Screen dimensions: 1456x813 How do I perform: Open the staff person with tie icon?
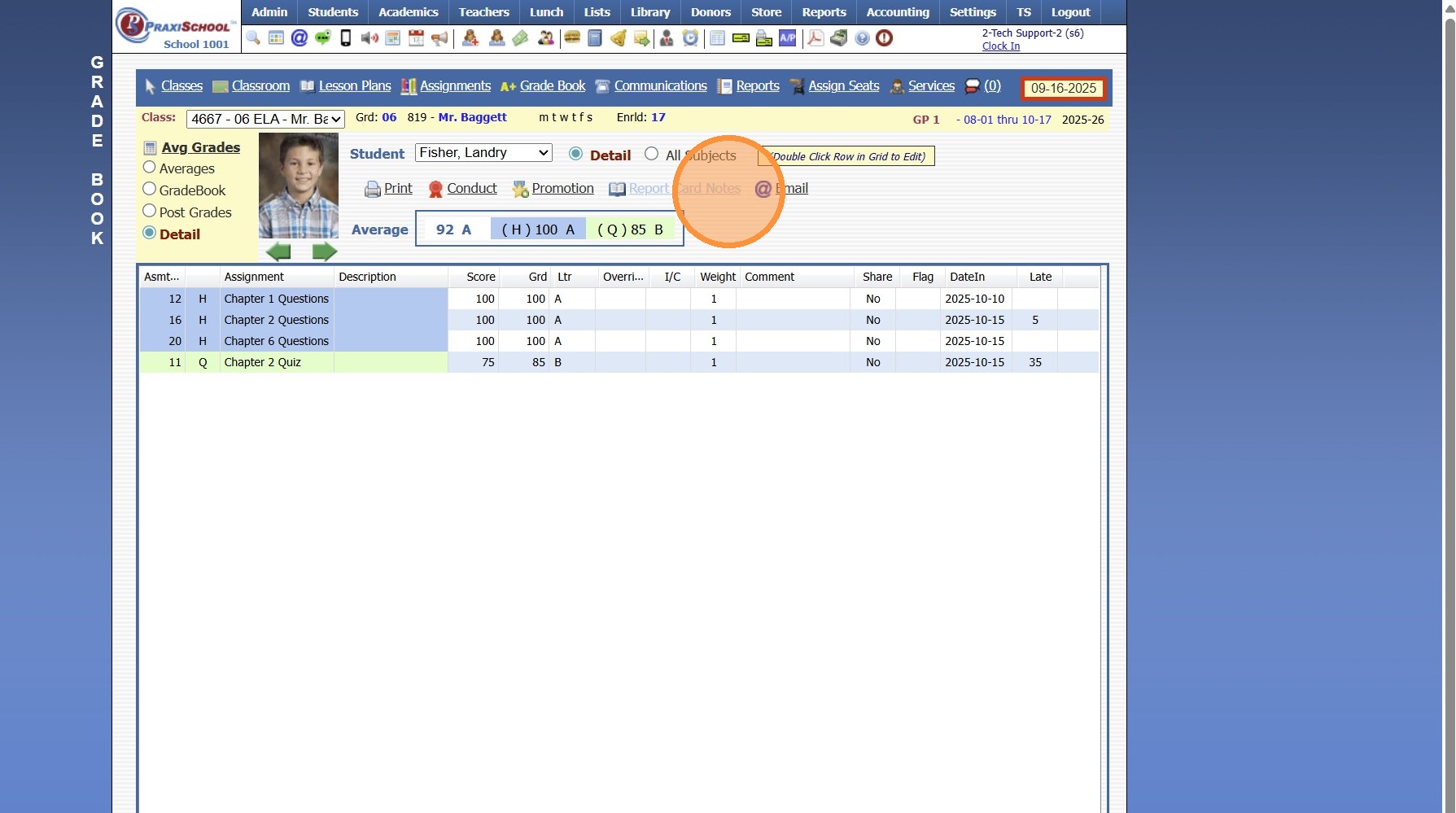pyautogui.click(x=667, y=38)
